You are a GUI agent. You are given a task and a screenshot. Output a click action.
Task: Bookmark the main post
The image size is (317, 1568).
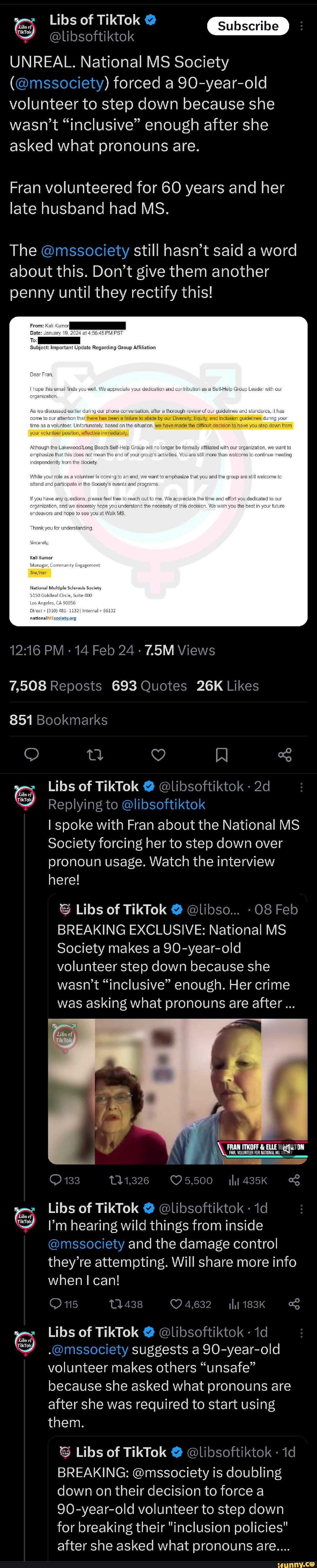click(222, 755)
